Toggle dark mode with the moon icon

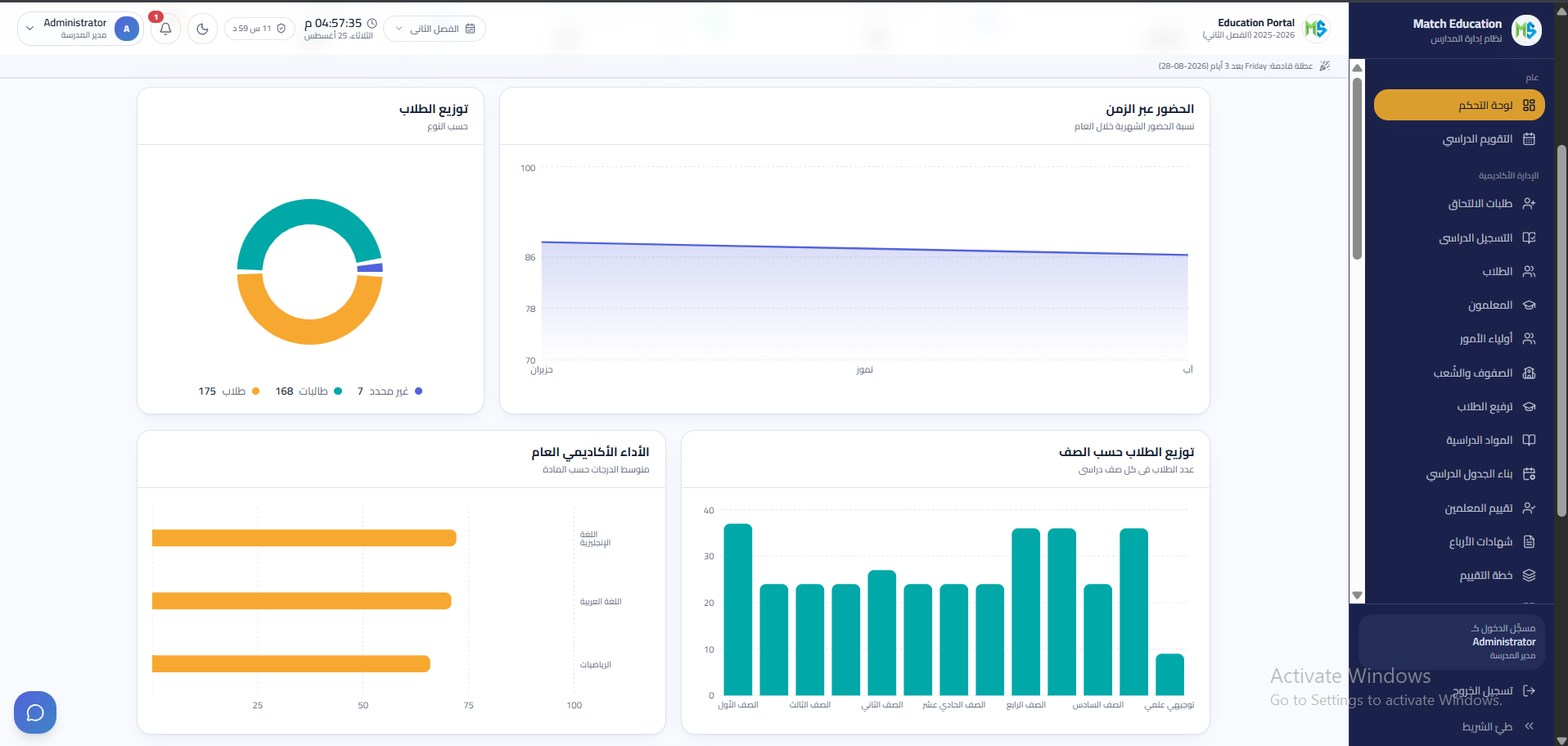(x=202, y=29)
